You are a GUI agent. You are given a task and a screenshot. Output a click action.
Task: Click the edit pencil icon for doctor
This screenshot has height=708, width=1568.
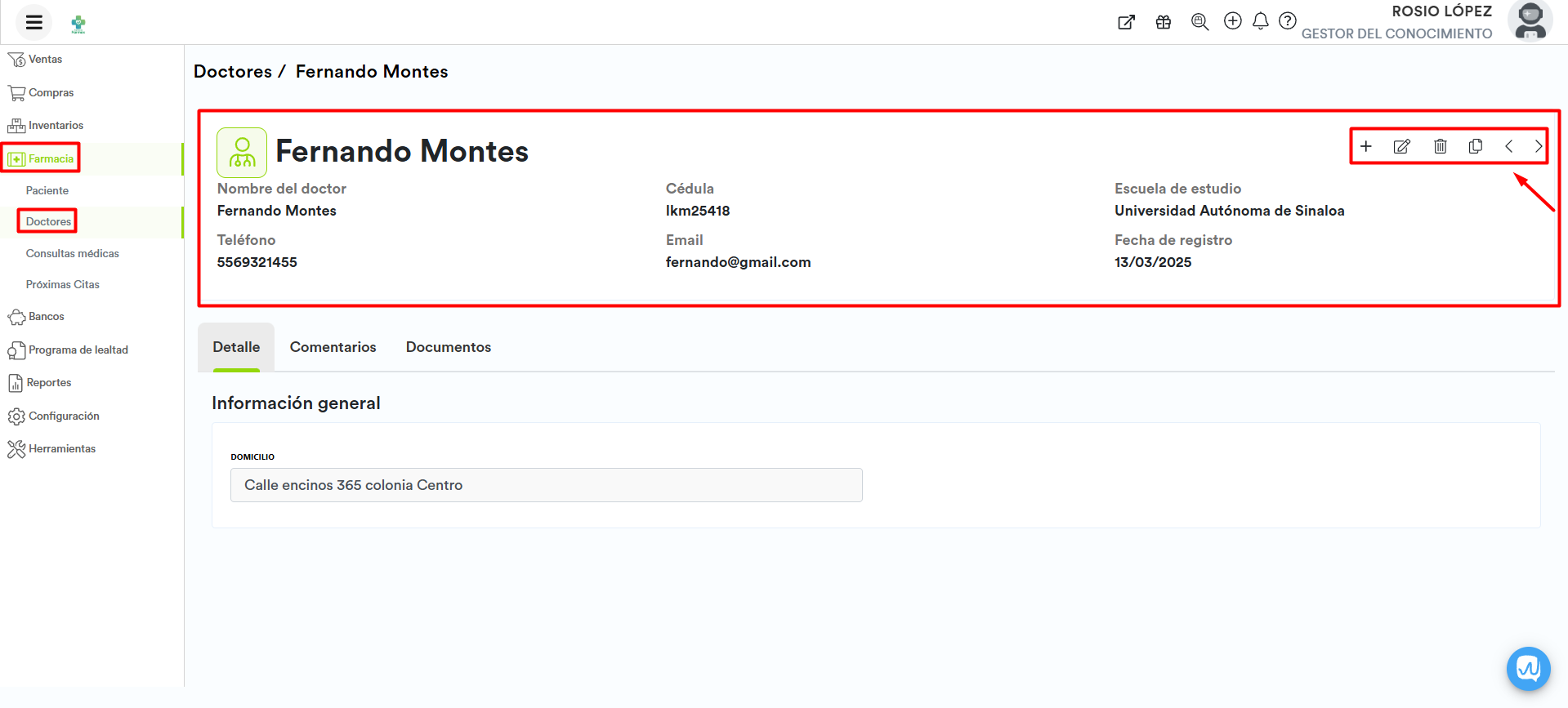(1401, 147)
